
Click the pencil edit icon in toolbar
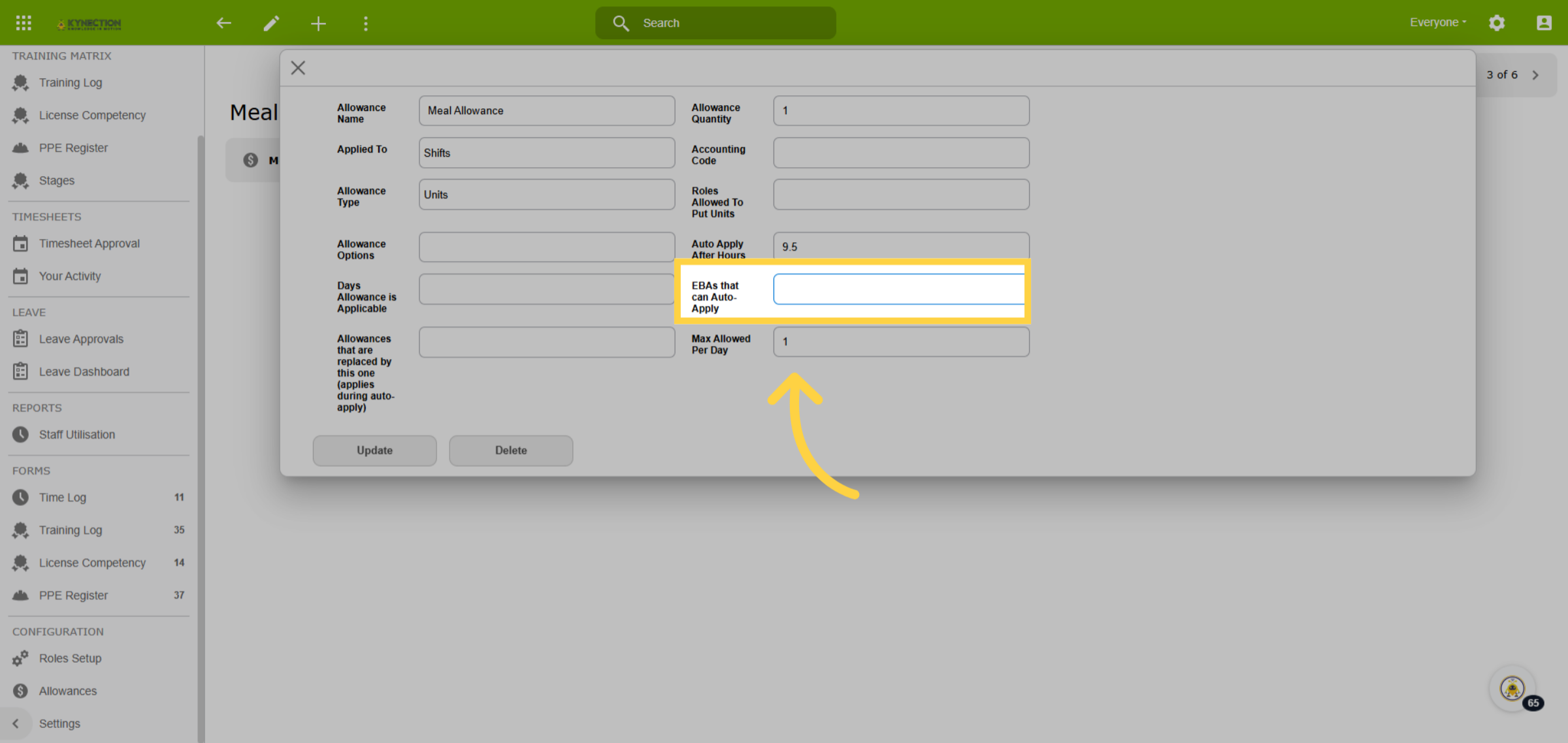[x=271, y=24]
